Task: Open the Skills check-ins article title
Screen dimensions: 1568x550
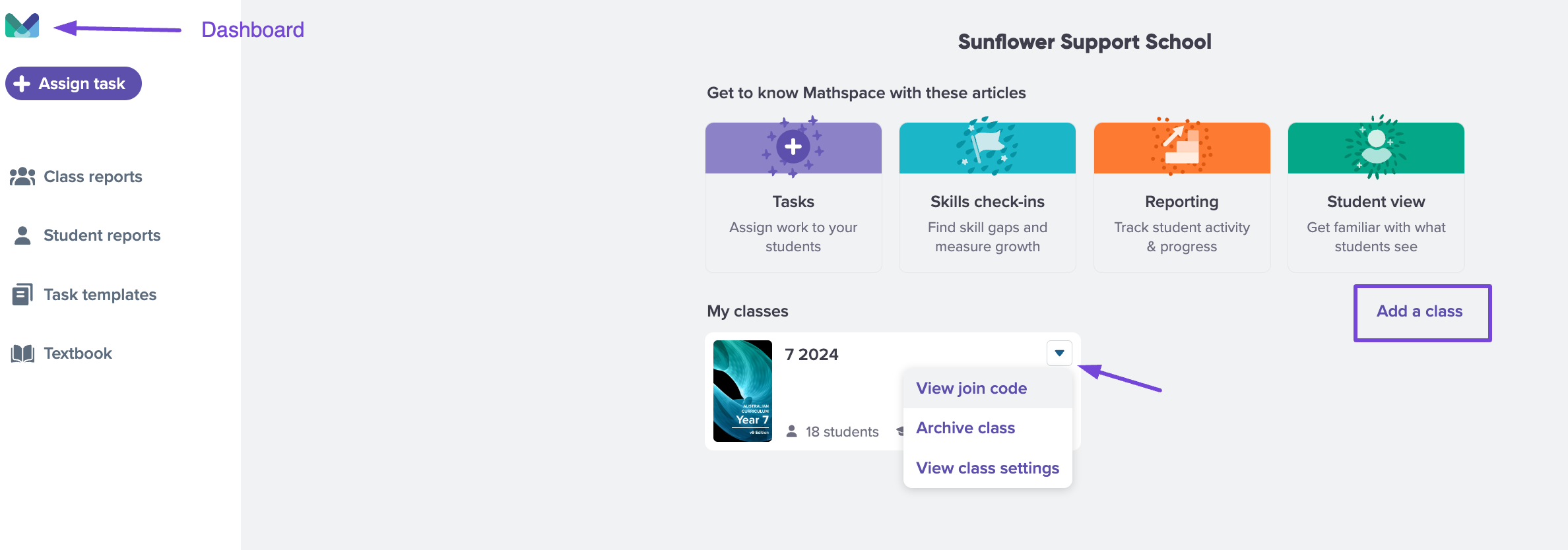Action: coord(987,202)
